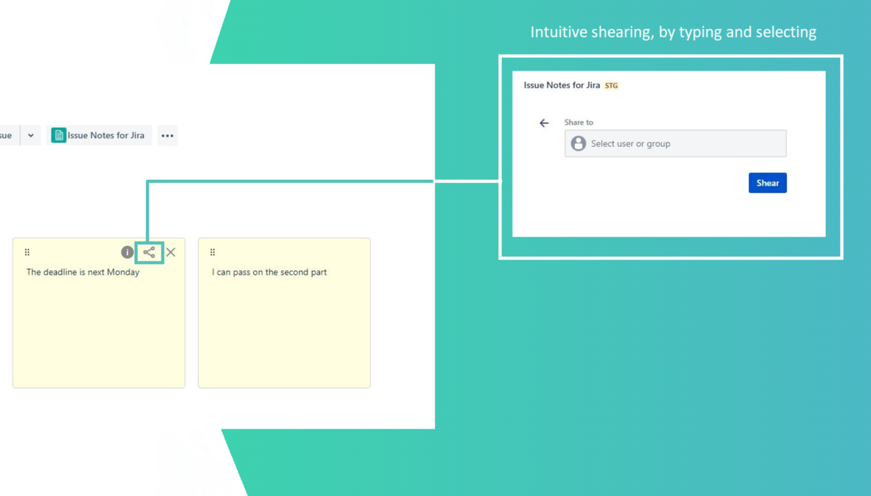Open the three-dots more actions menu
This screenshot has height=496, width=871.
(x=167, y=136)
